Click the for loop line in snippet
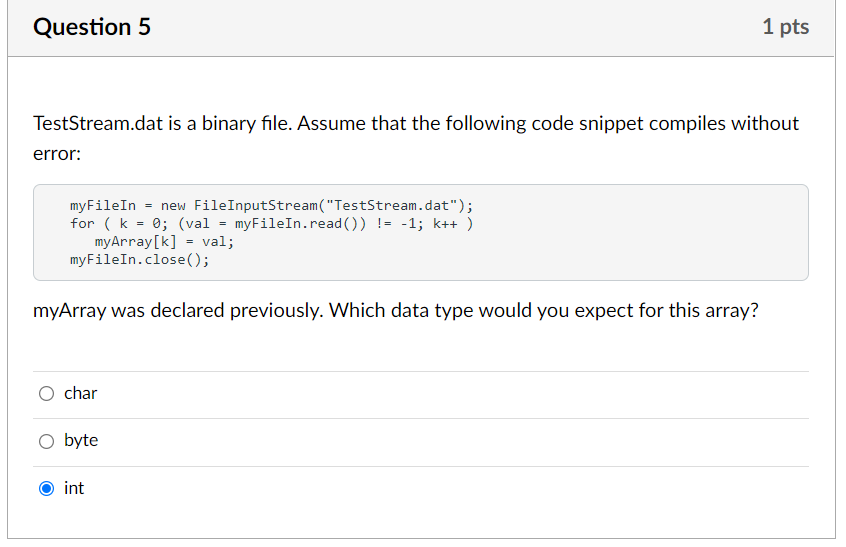The width and height of the screenshot is (846, 547). tap(270, 223)
